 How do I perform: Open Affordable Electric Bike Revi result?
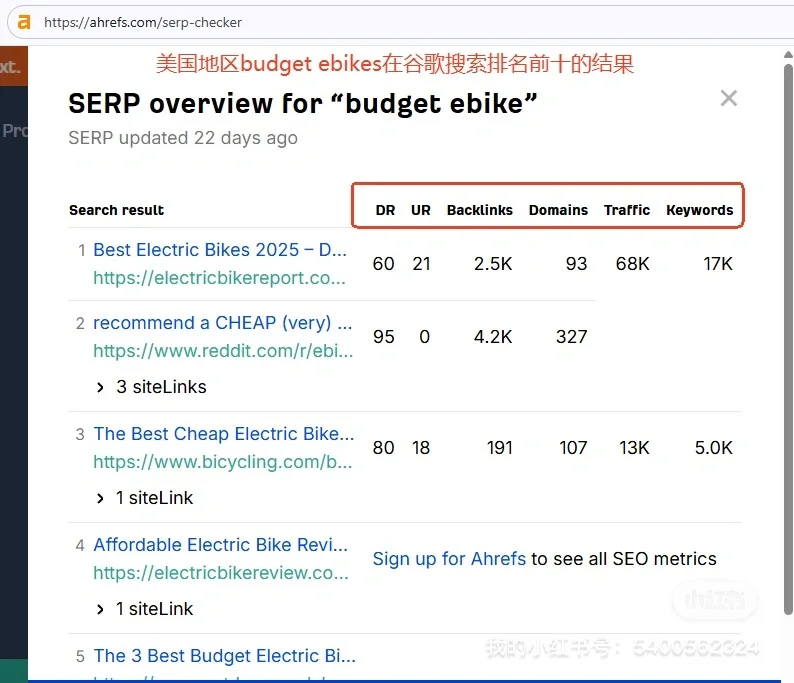[x=220, y=545]
